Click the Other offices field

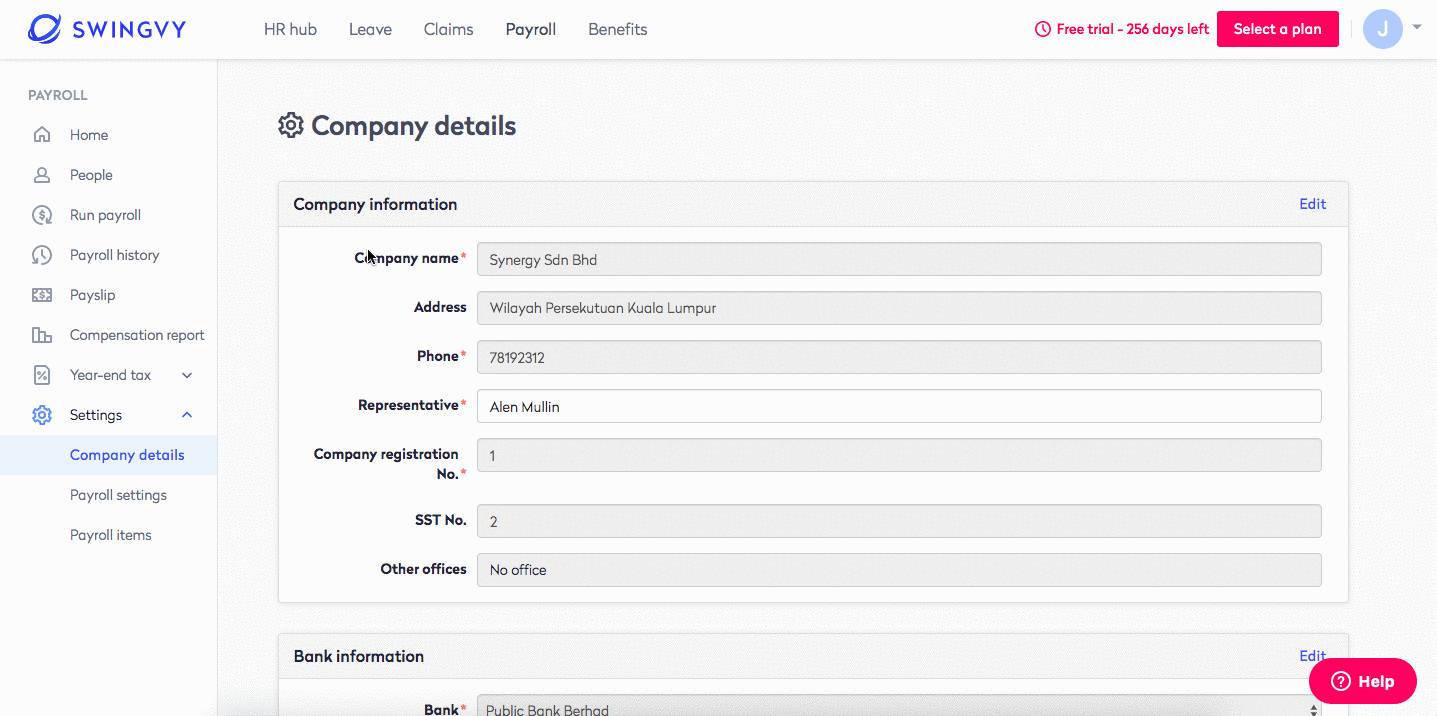click(x=899, y=570)
